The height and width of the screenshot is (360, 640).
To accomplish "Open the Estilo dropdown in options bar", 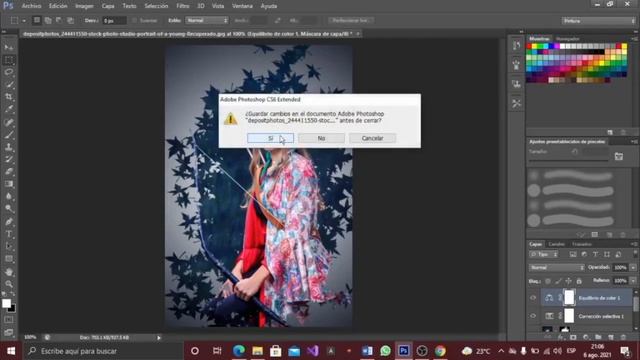I will (x=207, y=20).
